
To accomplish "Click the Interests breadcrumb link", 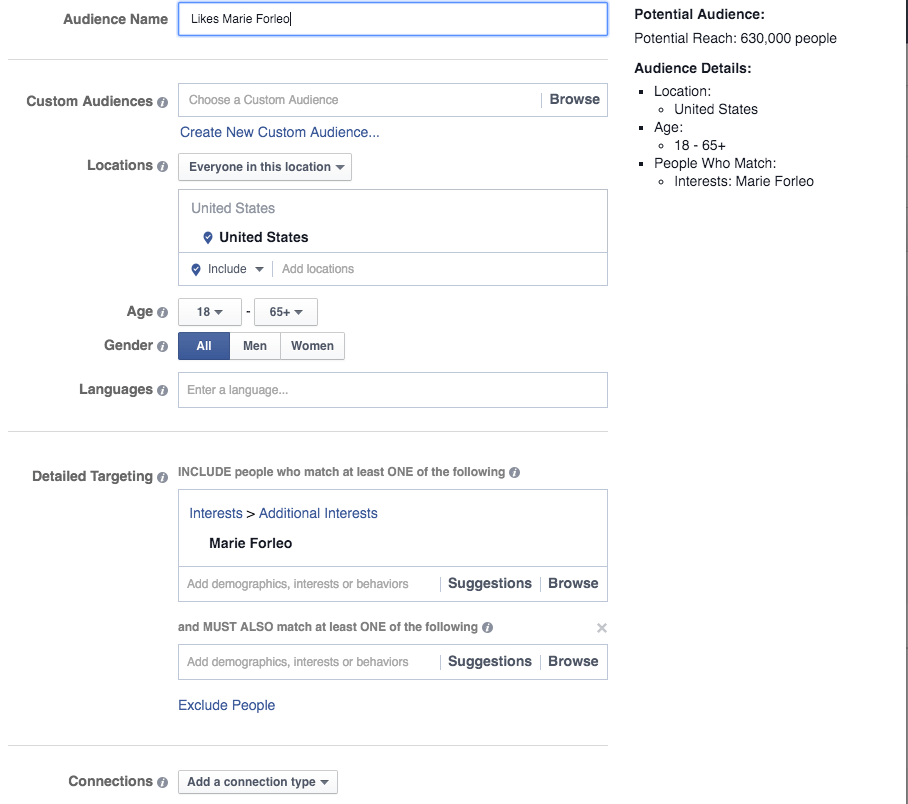I will click(x=216, y=513).
